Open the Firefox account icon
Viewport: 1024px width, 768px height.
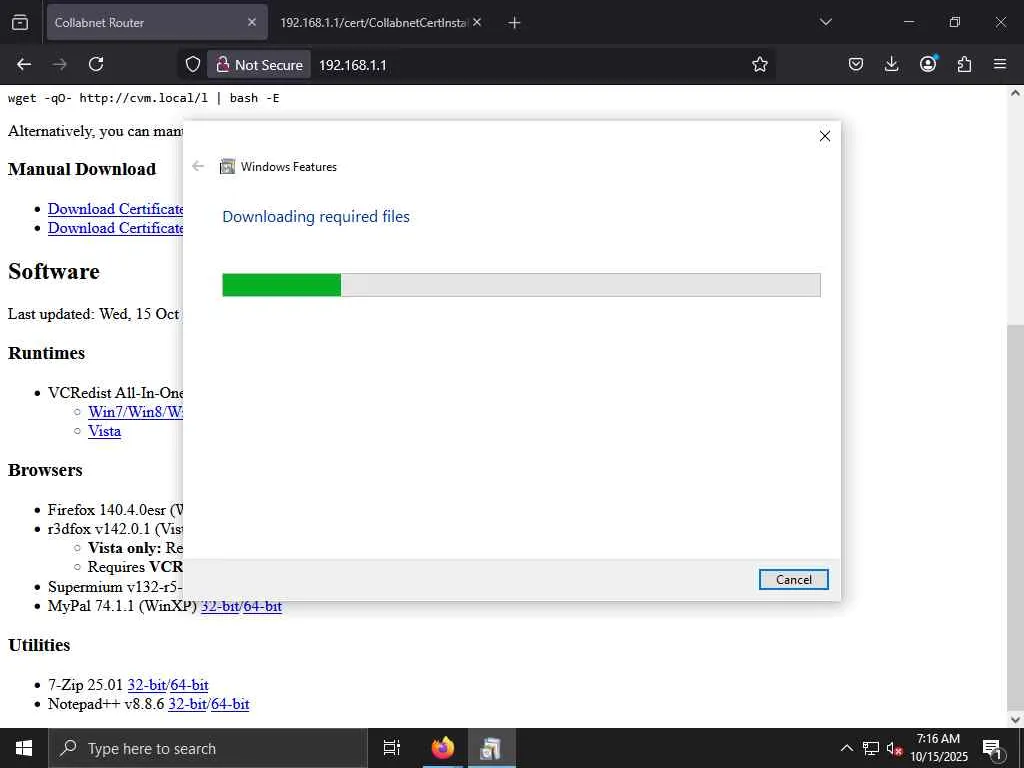point(928,64)
